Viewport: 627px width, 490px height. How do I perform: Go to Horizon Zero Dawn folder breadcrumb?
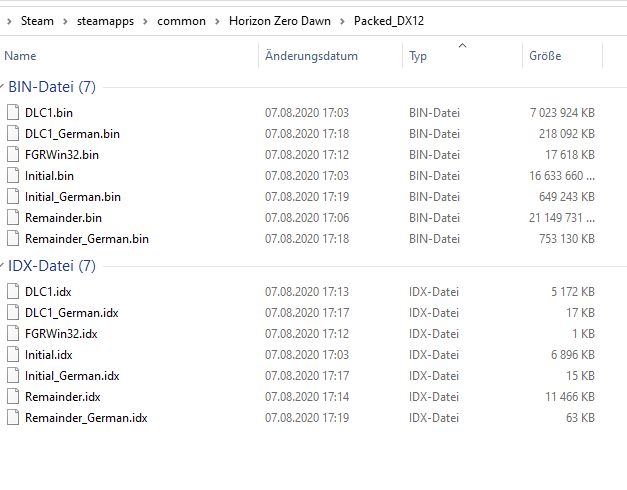[x=280, y=21]
